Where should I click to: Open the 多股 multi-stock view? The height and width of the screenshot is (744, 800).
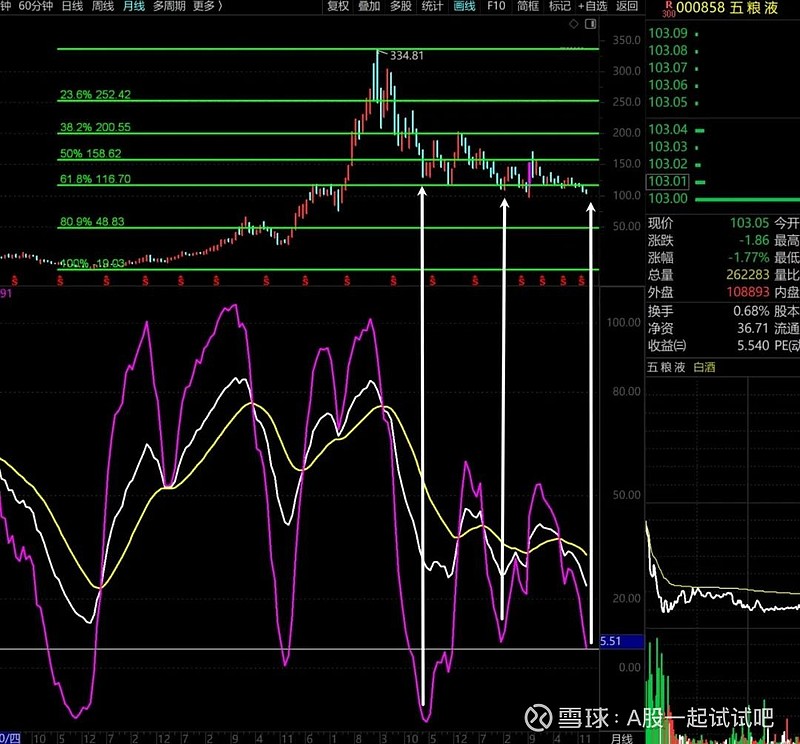click(x=401, y=6)
